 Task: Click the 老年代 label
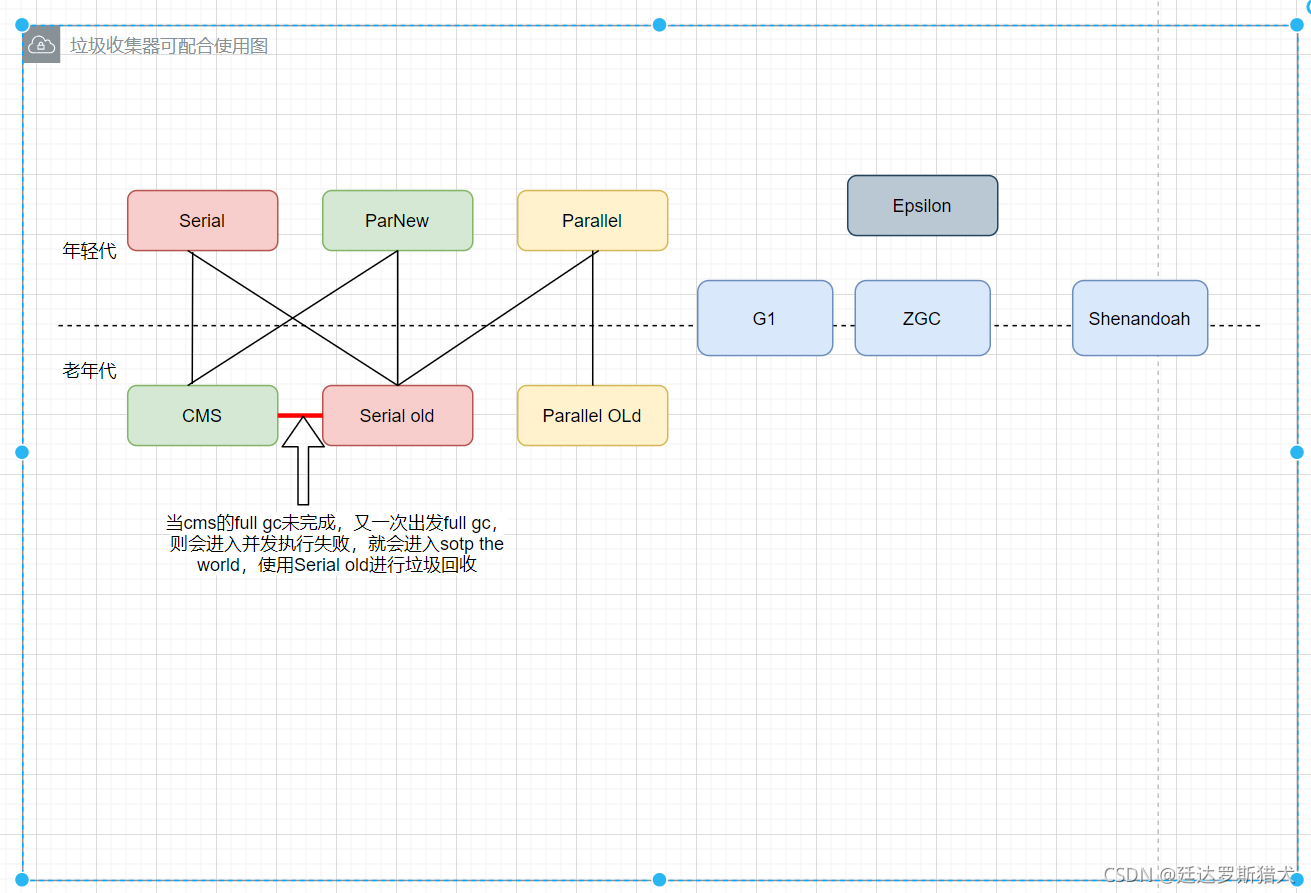[x=90, y=371]
